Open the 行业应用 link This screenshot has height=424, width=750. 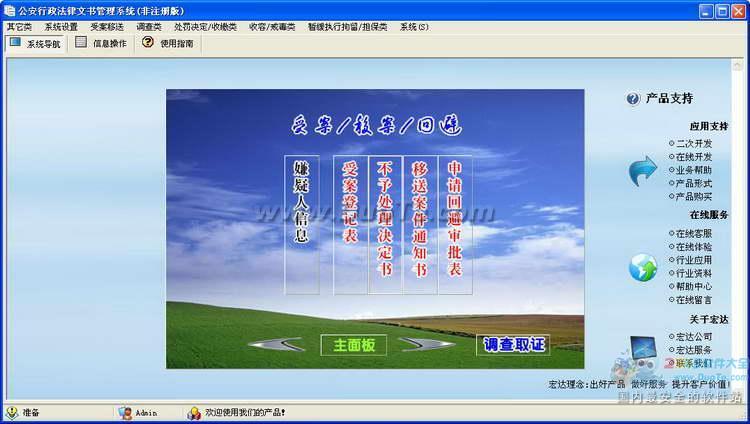[x=694, y=260]
